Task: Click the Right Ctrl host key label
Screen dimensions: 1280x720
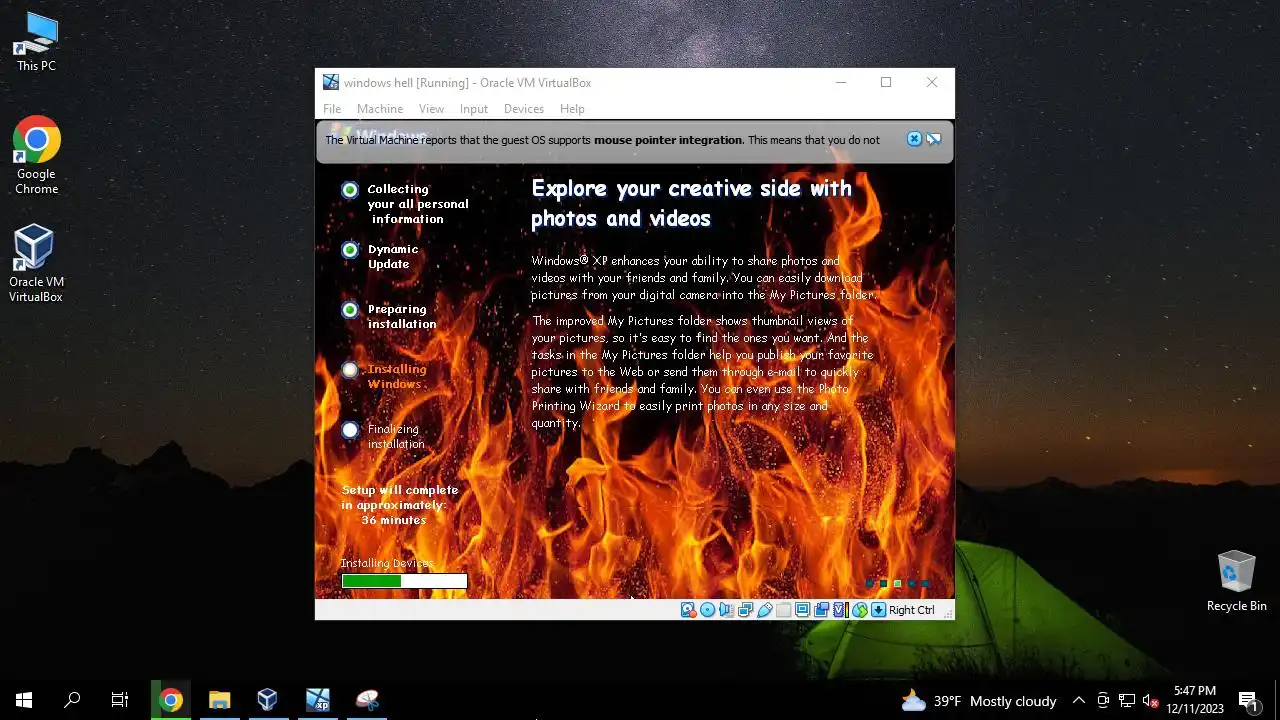Action: coord(912,610)
